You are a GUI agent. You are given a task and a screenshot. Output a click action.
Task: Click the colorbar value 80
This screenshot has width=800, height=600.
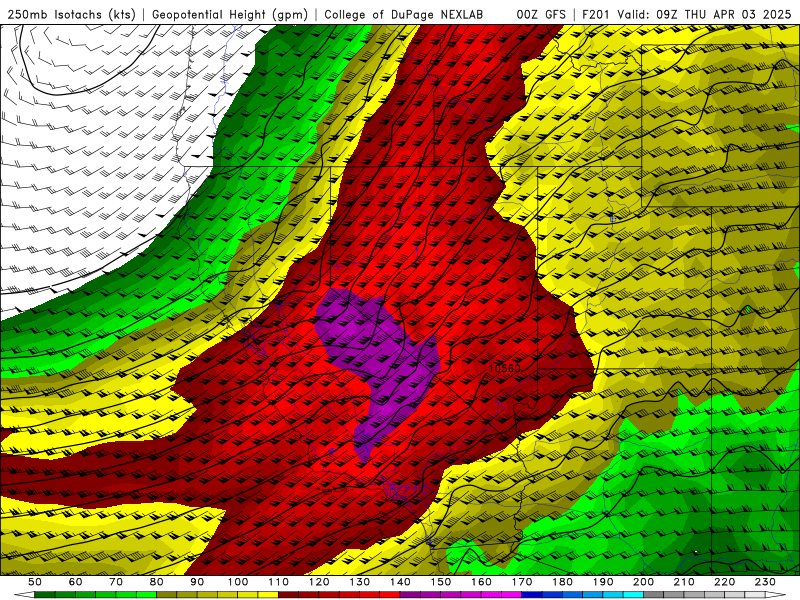(x=157, y=582)
